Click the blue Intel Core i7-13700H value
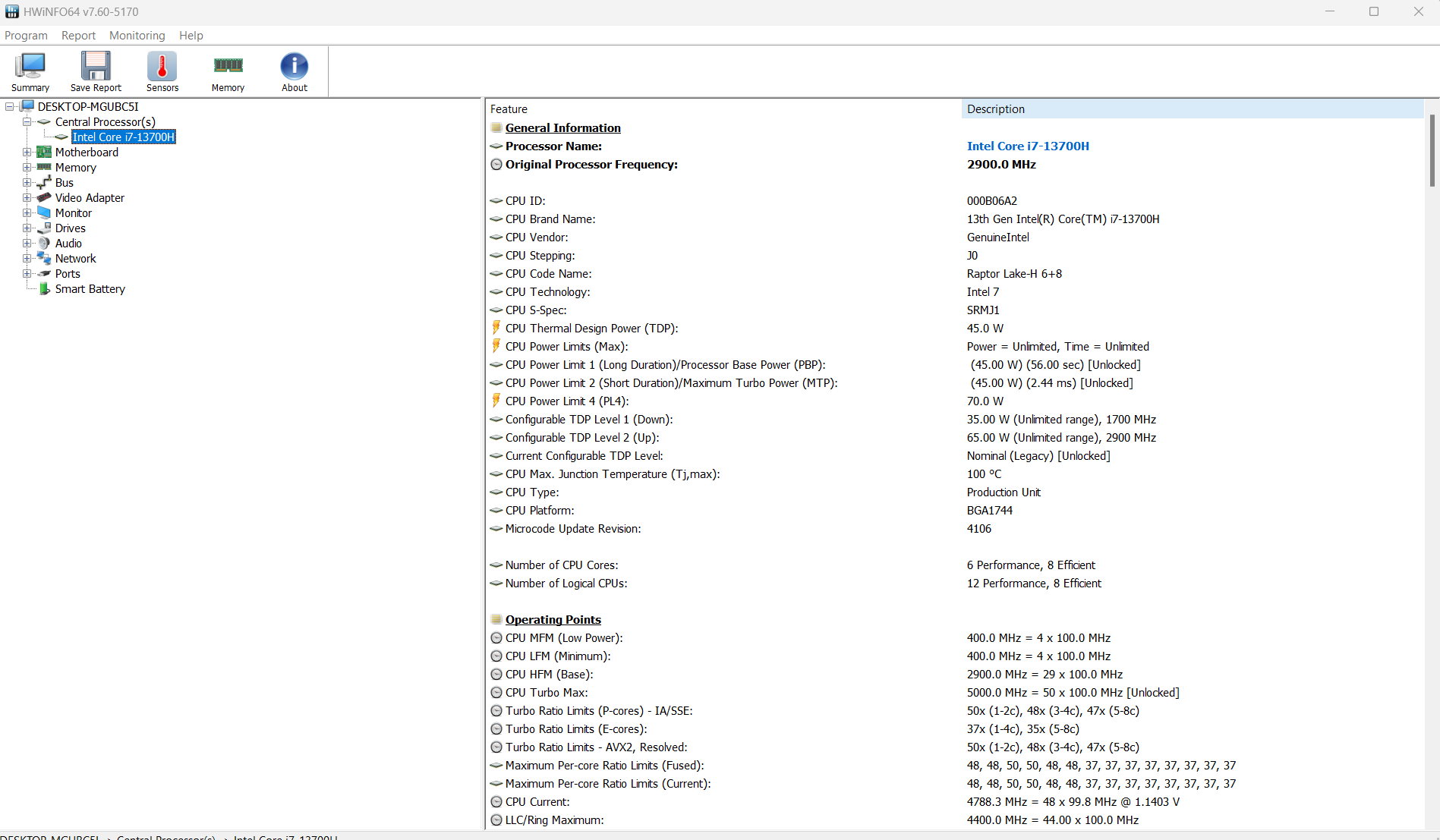The height and width of the screenshot is (840, 1440). pos(1028,146)
